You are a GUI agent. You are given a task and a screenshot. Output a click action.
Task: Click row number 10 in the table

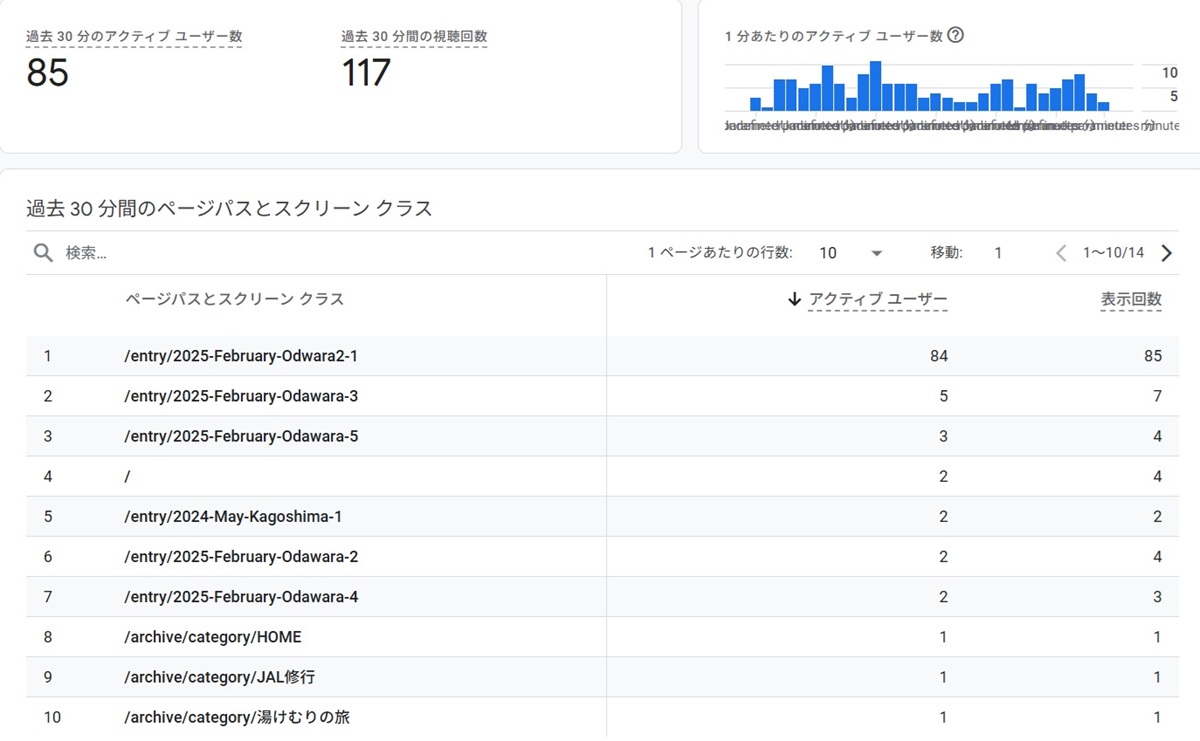tap(52, 717)
